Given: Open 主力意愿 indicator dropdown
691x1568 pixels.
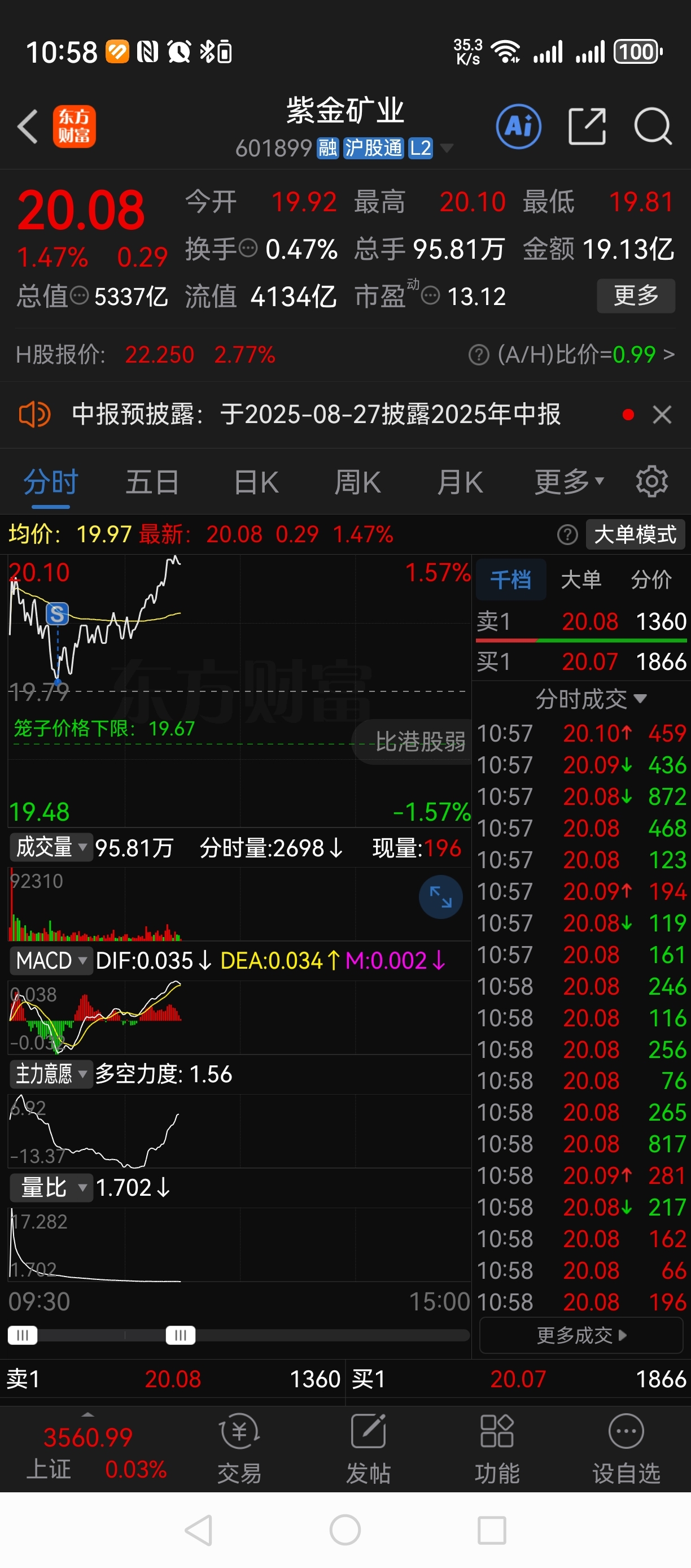Looking at the screenshot, I should [51, 1074].
